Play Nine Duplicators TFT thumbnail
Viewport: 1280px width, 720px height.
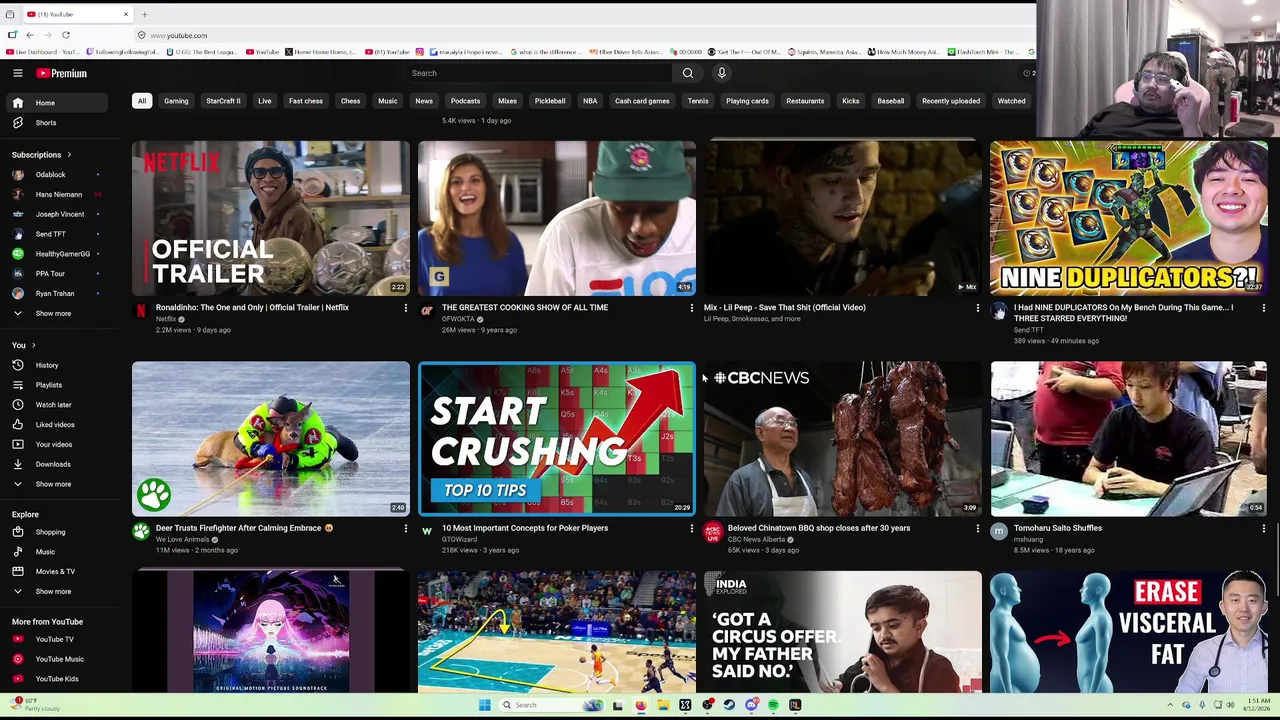point(1129,218)
